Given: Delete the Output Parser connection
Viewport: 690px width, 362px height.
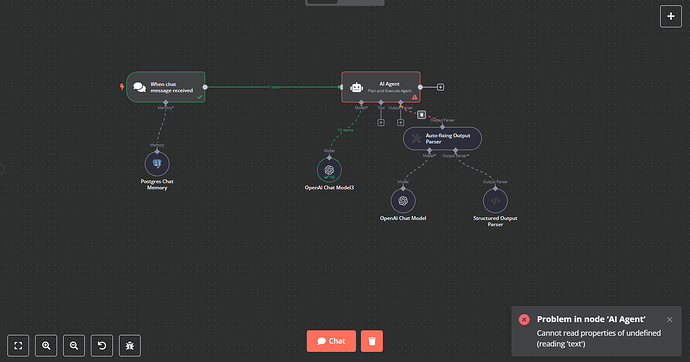Looking at the screenshot, I should (x=421, y=115).
